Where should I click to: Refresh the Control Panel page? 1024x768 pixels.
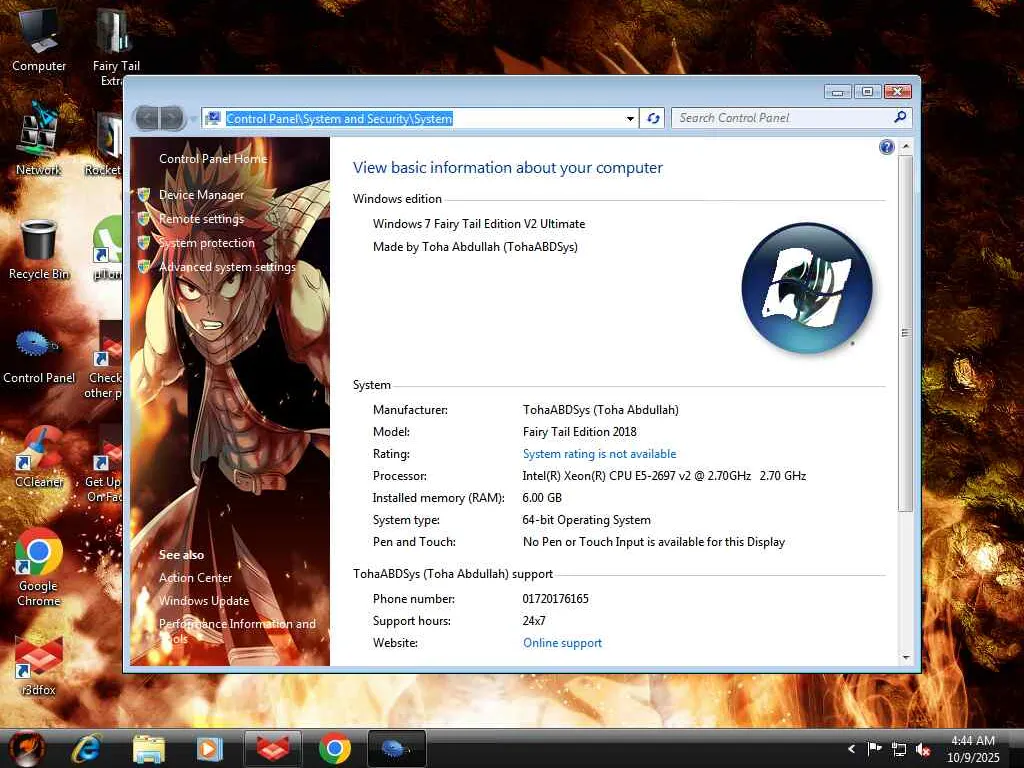tap(652, 118)
